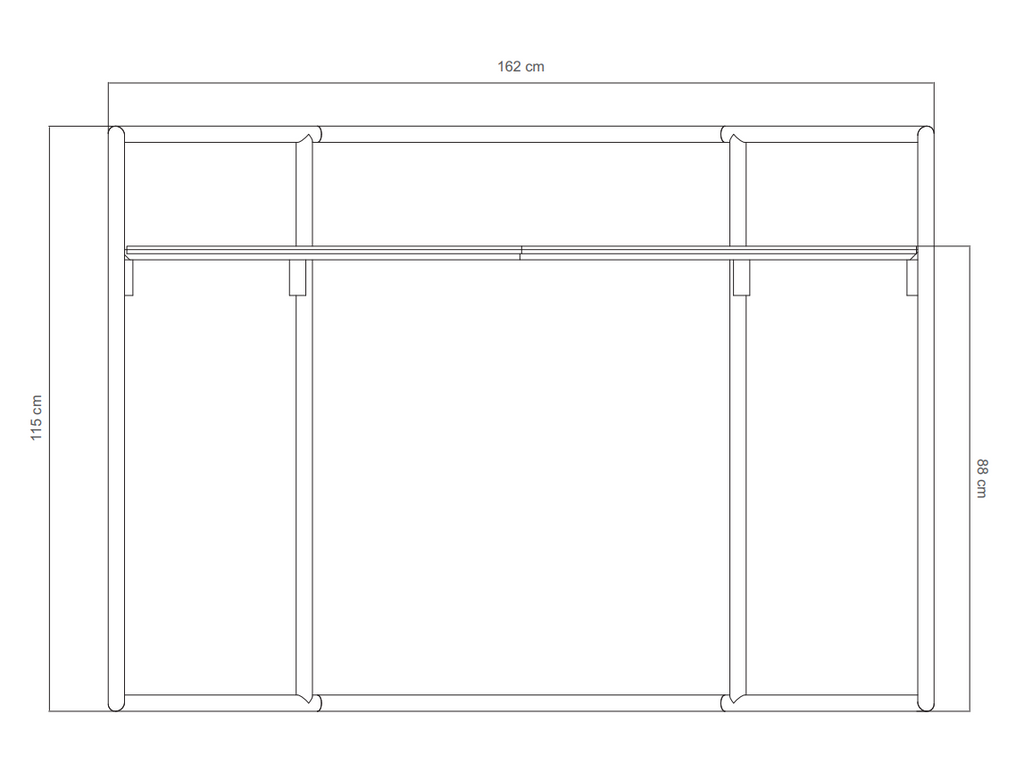
Task: Select the large lower center compartment
Action: point(521,477)
